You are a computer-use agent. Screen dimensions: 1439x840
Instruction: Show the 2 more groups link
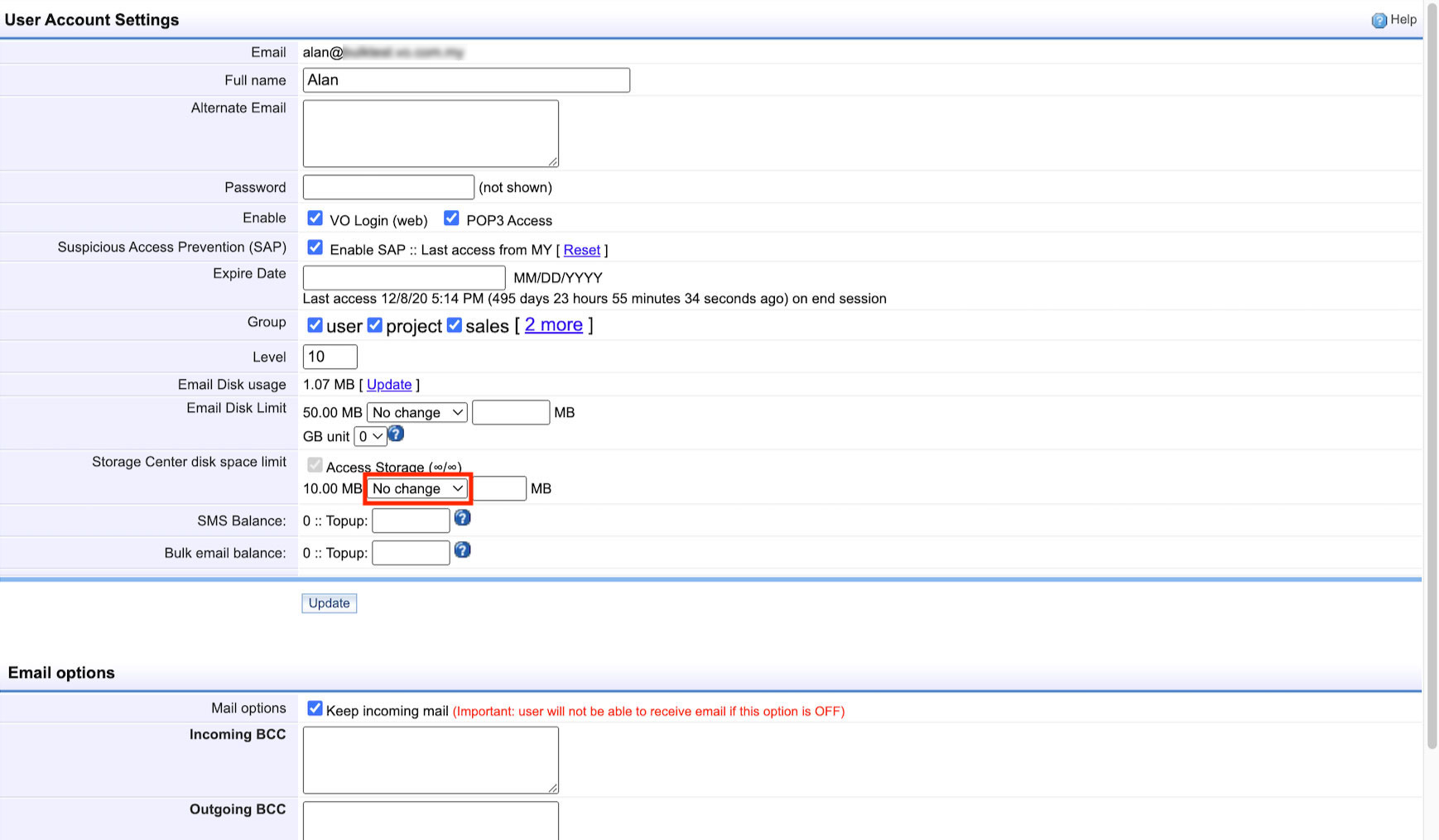[553, 325]
